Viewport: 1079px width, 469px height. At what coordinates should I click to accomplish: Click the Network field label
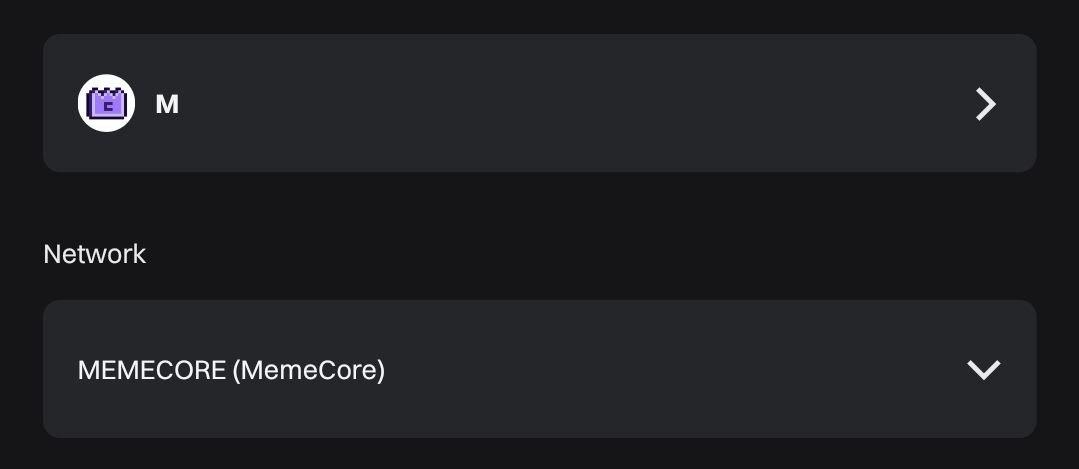click(x=94, y=254)
